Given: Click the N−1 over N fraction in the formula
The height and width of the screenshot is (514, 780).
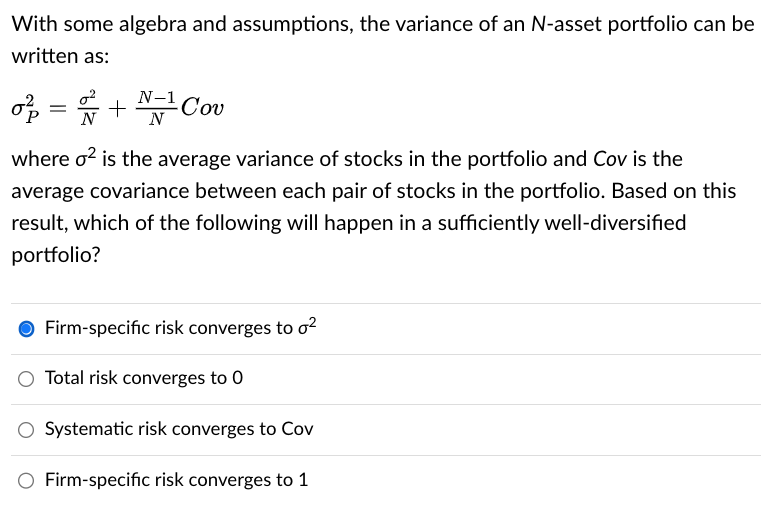Looking at the screenshot, I should (156, 108).
